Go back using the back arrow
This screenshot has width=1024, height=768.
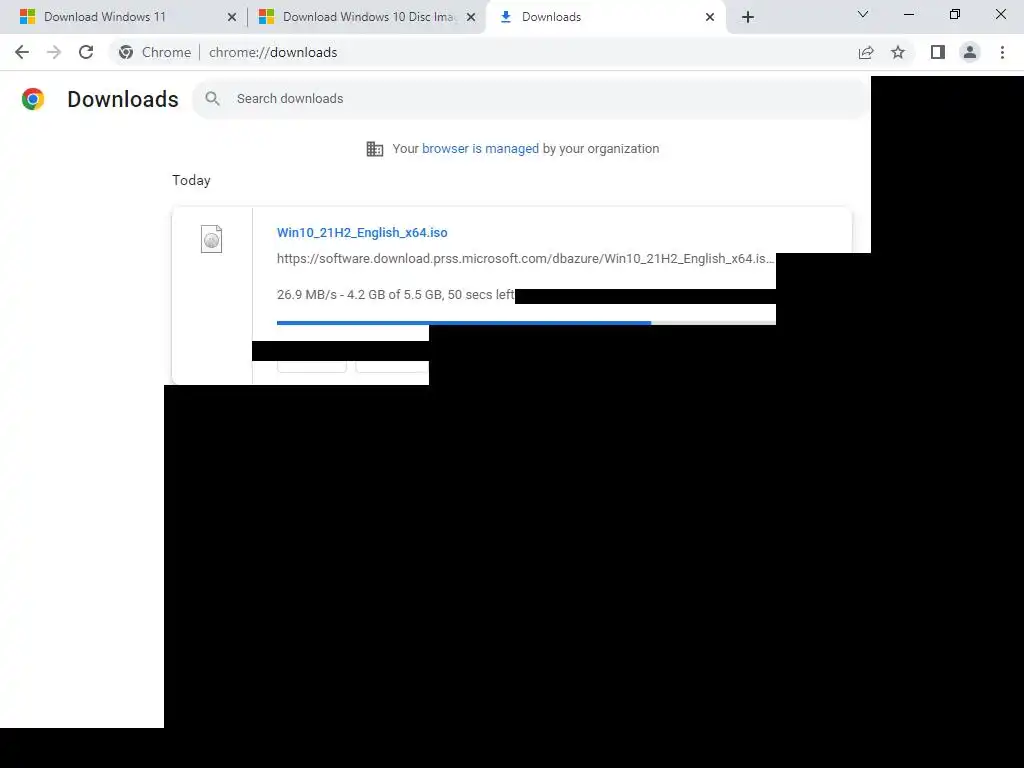click(x=22, y=52)
